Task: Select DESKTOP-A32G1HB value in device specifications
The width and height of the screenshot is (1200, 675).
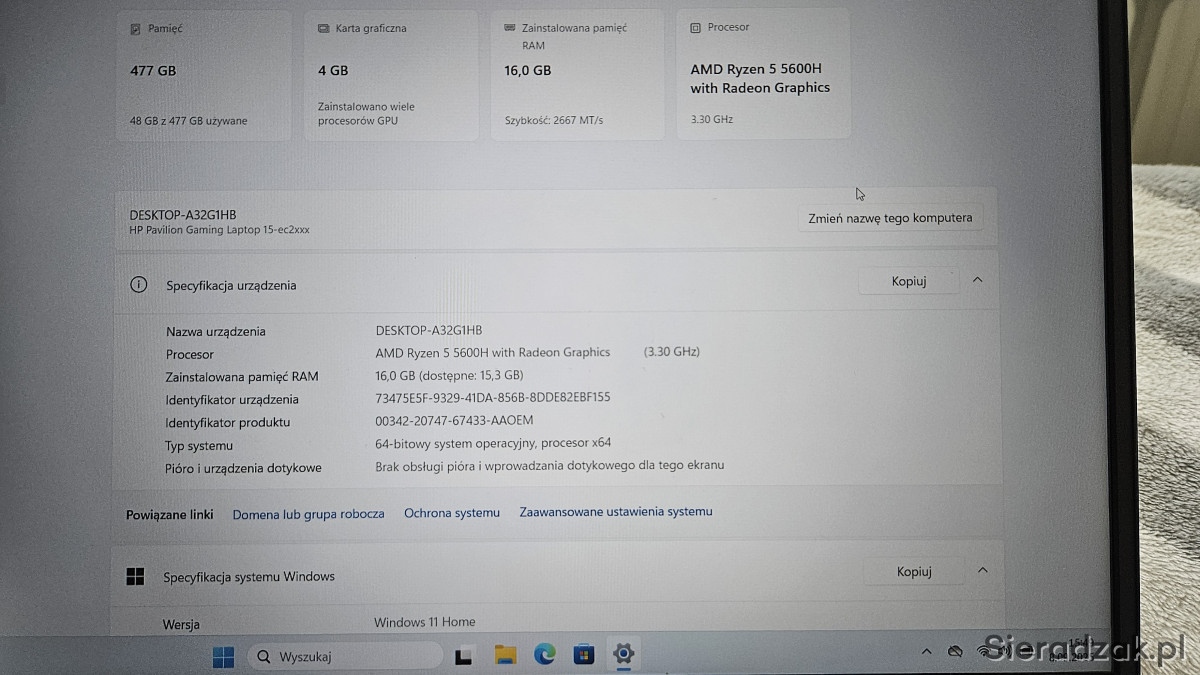Action: pos(429,330)
